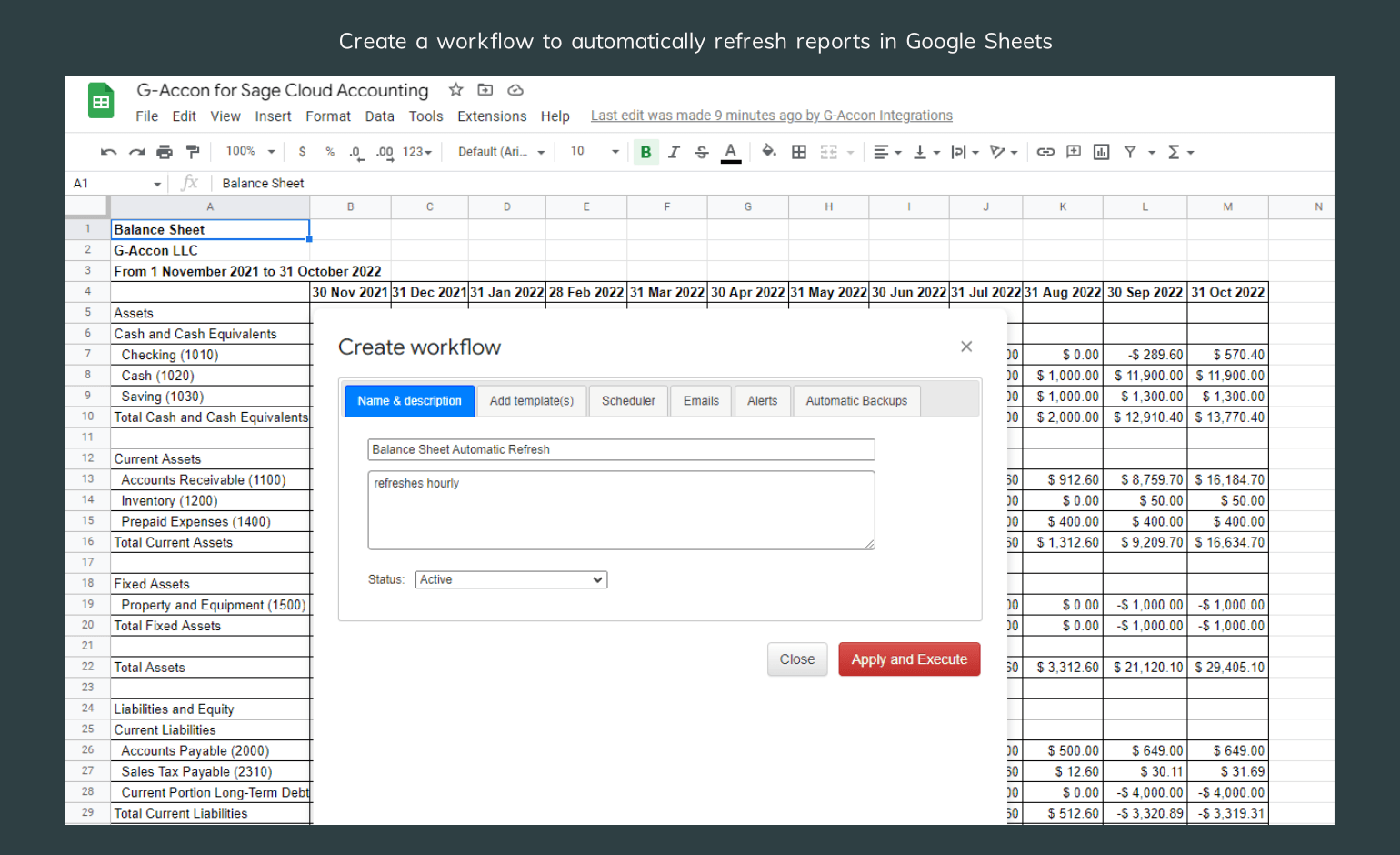Open the Extensions menu
This screenshot has width=1400, height=855.
492,116
